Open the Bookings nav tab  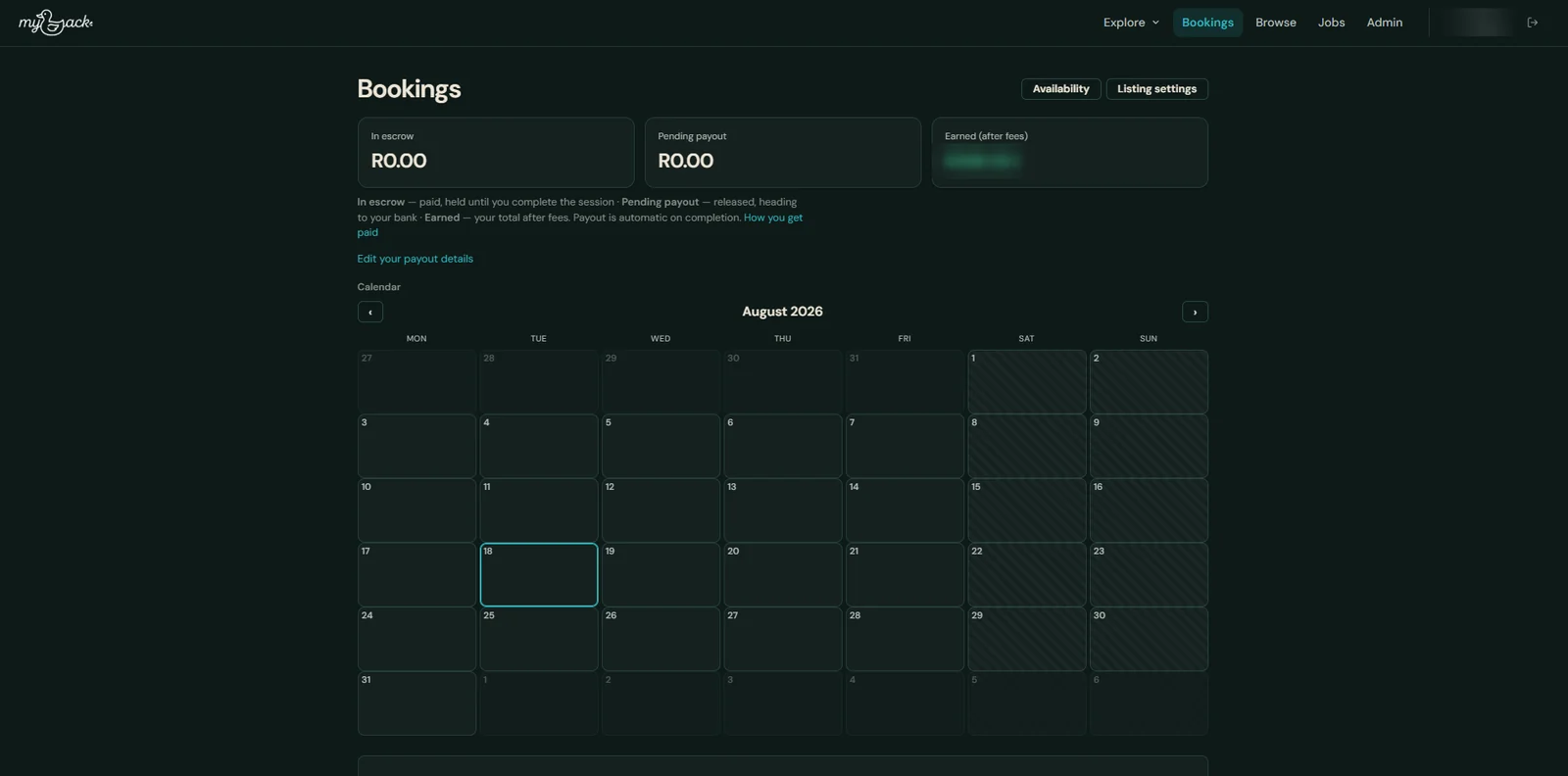(x=1207, y=23)
